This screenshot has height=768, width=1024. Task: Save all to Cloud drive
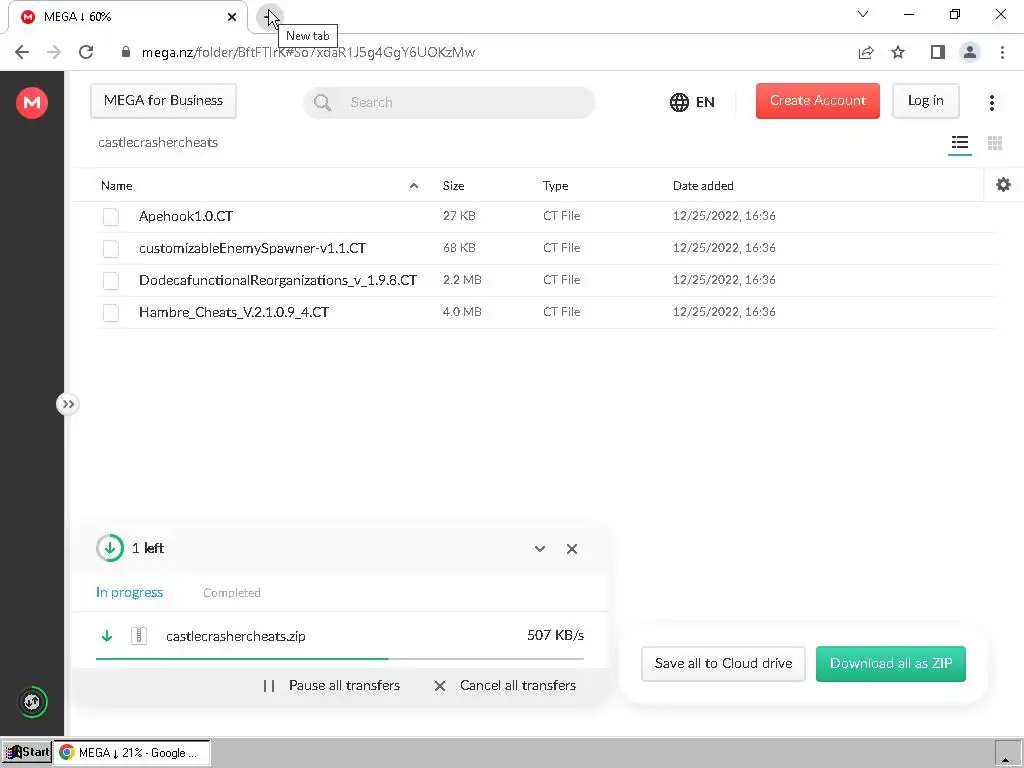tap(723, 664)
